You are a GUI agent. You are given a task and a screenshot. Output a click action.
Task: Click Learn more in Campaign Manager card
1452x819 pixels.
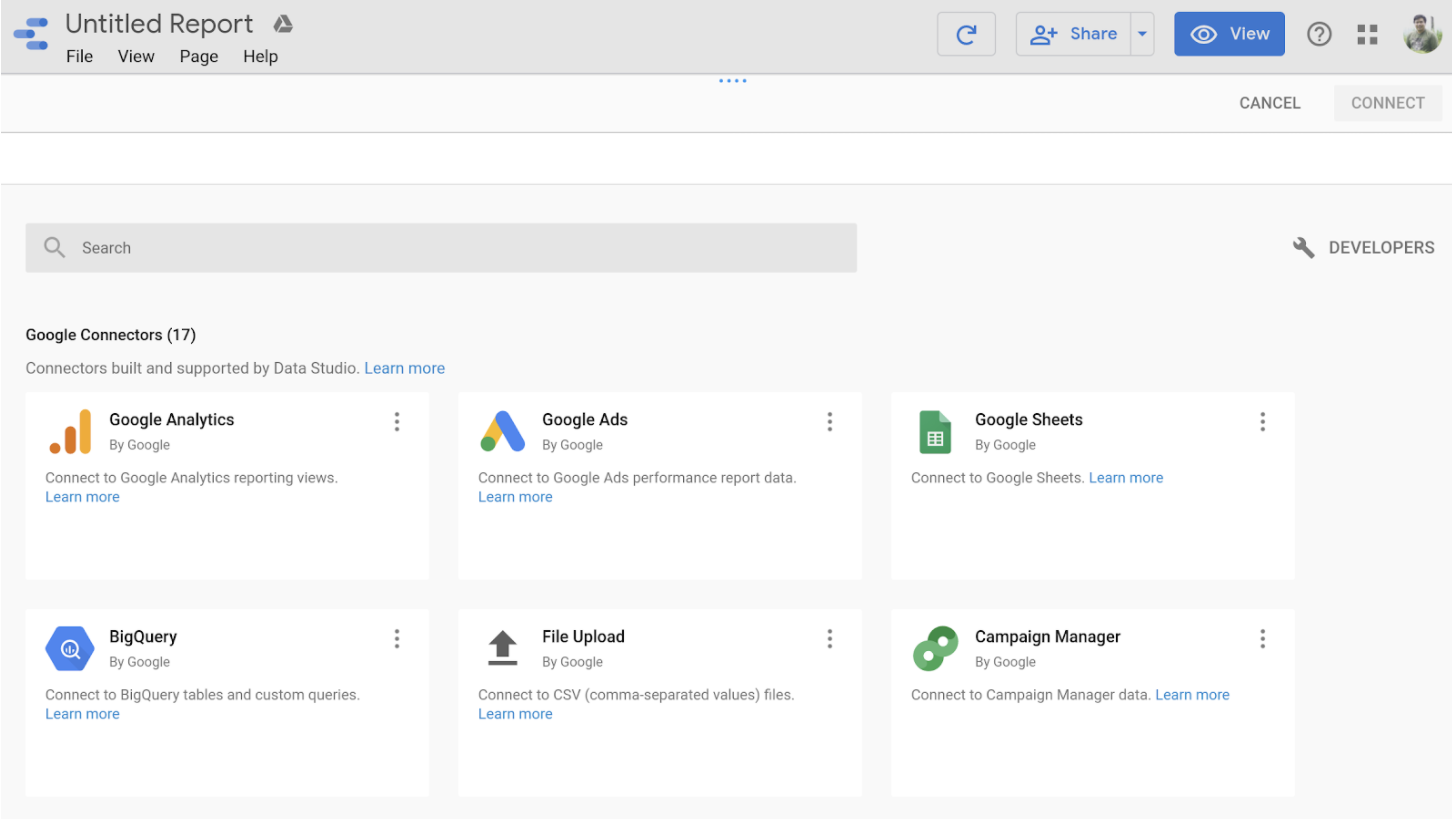tap(1192, 695)
